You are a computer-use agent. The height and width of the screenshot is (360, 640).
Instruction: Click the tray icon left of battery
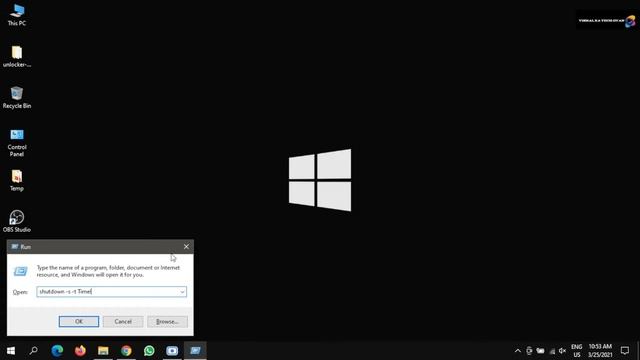pyautogui.click(x=529, y=351)
